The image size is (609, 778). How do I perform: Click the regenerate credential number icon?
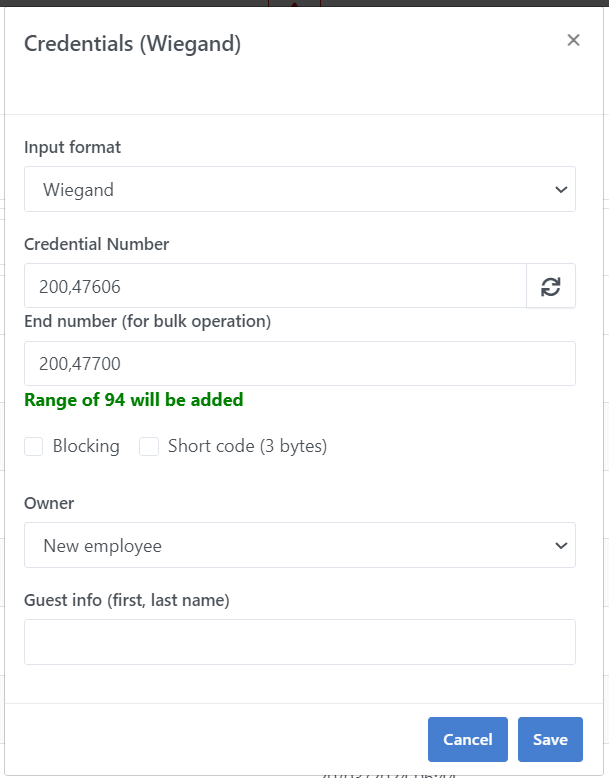551,287
